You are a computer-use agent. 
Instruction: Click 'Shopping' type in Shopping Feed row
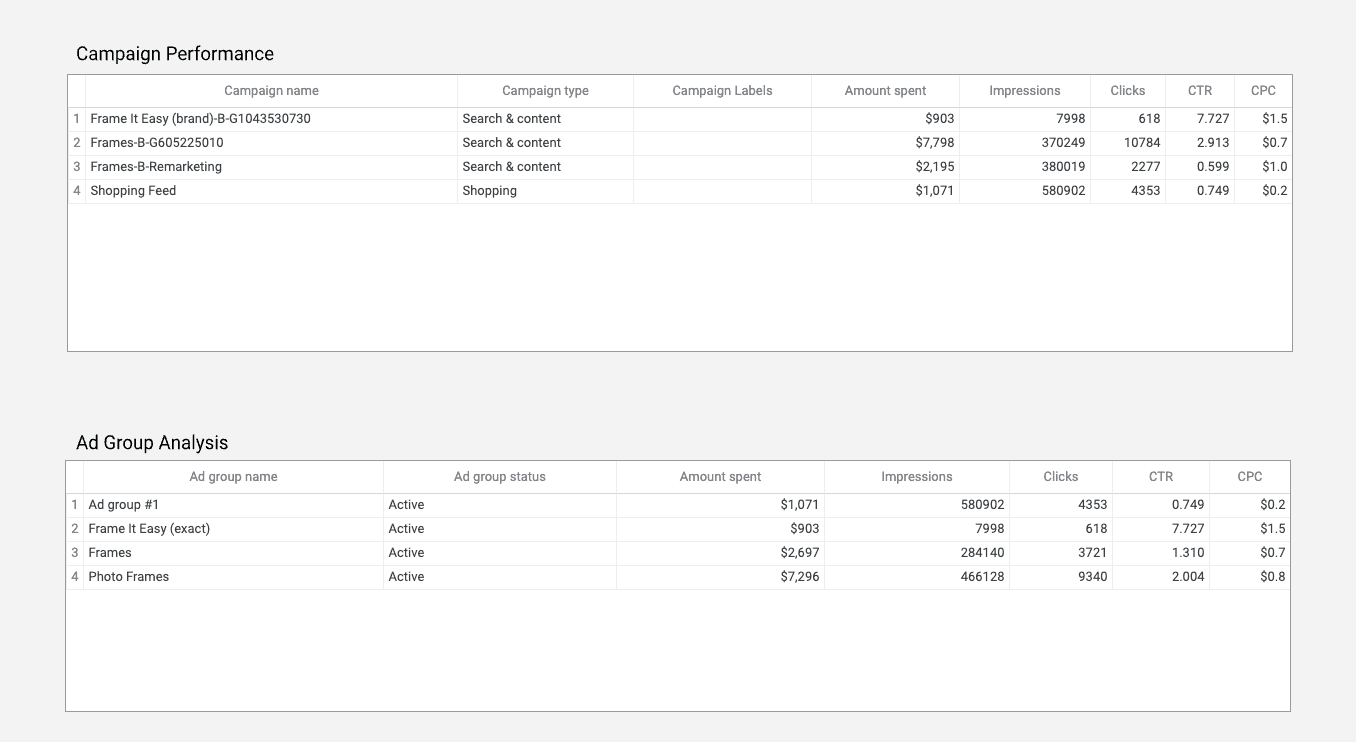(x=490, y=191)
